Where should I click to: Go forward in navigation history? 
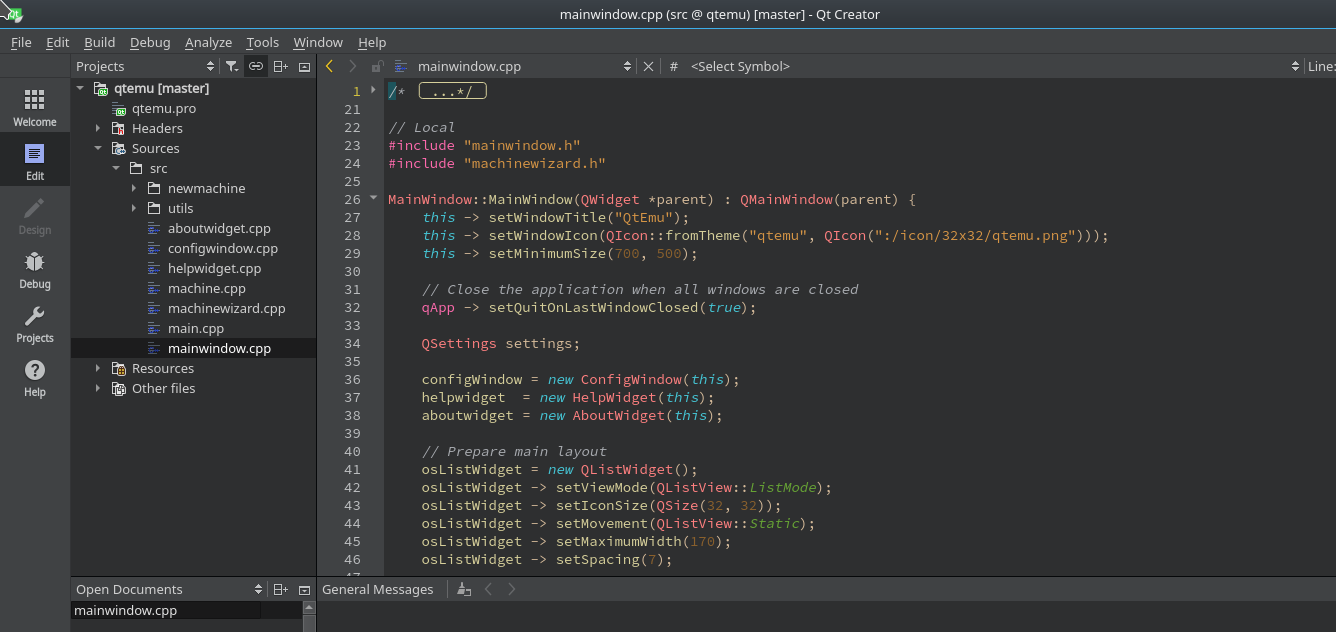point(352,66)
